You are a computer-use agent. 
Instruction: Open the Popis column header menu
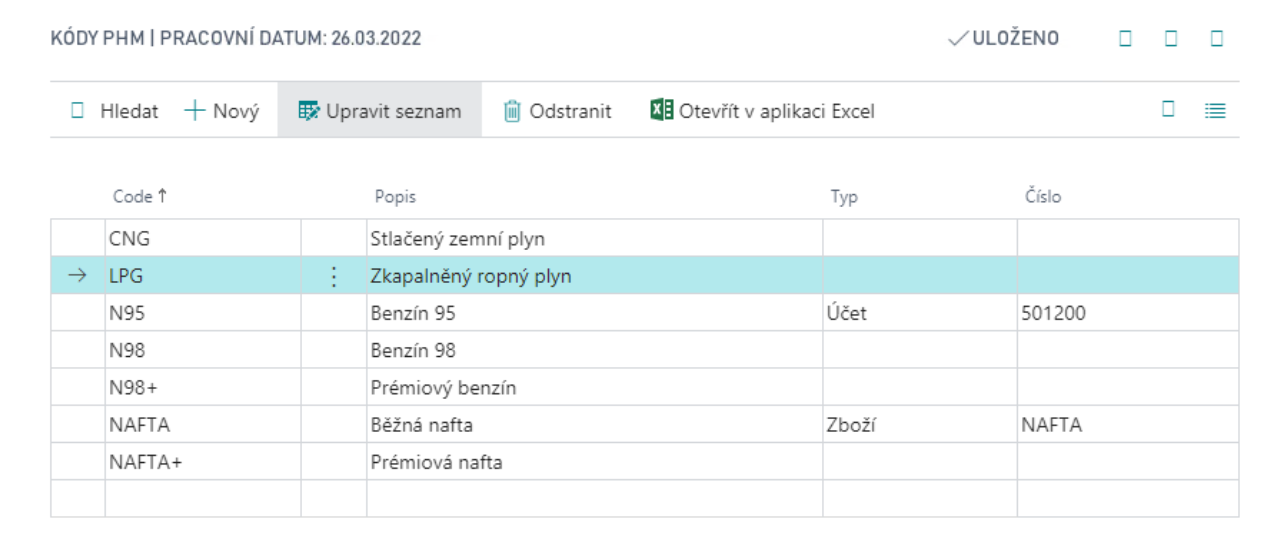point(395,197)
